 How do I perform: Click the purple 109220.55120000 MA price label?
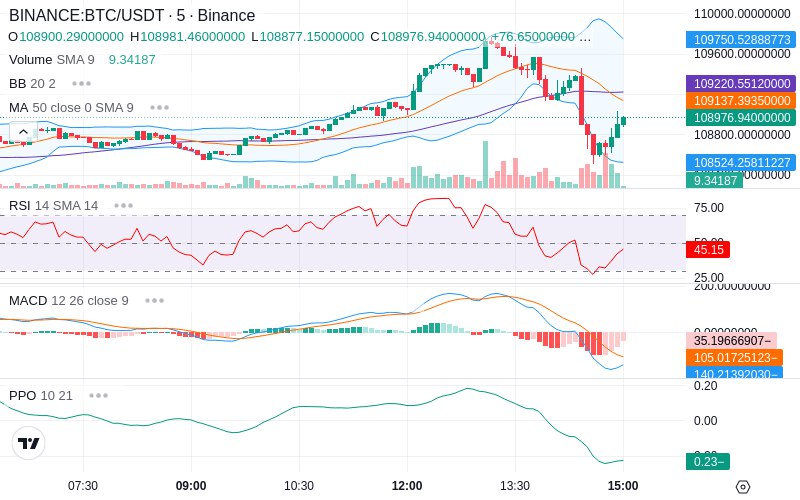pos(741,84)
